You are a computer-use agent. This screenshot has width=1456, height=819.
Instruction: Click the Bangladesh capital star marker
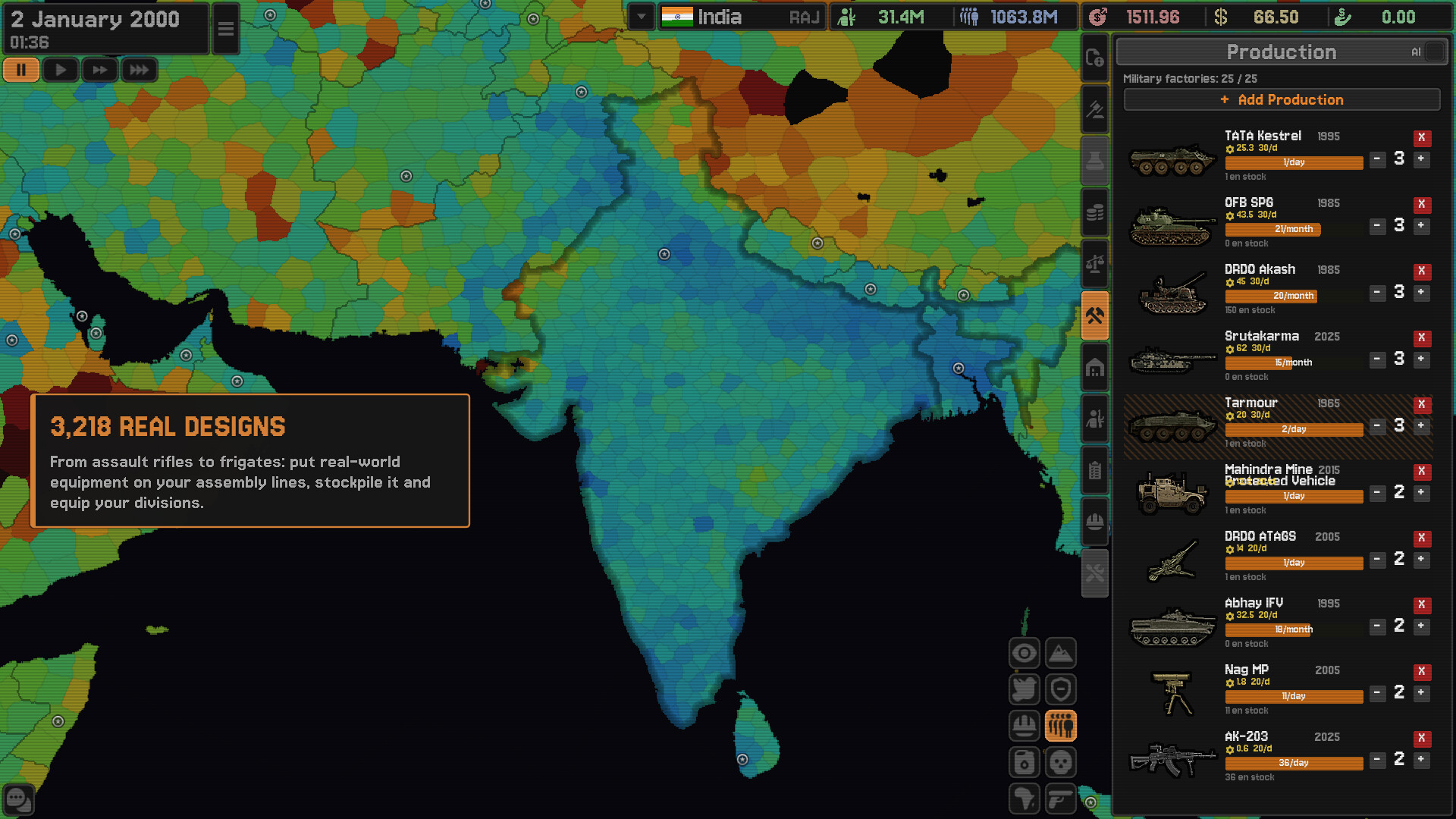click(x=959, y=368)
